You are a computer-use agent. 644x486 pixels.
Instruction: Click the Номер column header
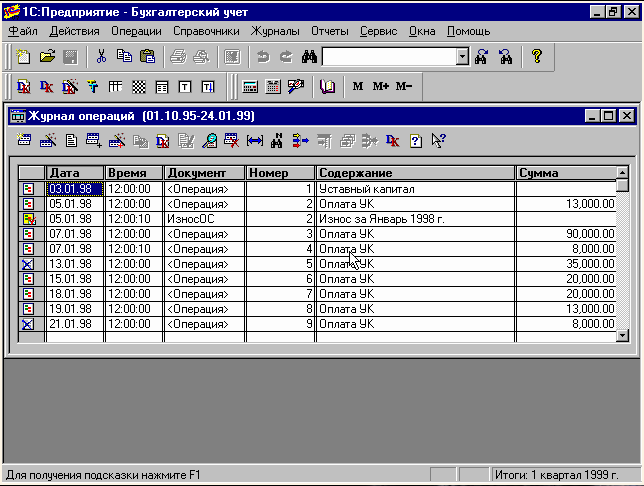point(280,173)
